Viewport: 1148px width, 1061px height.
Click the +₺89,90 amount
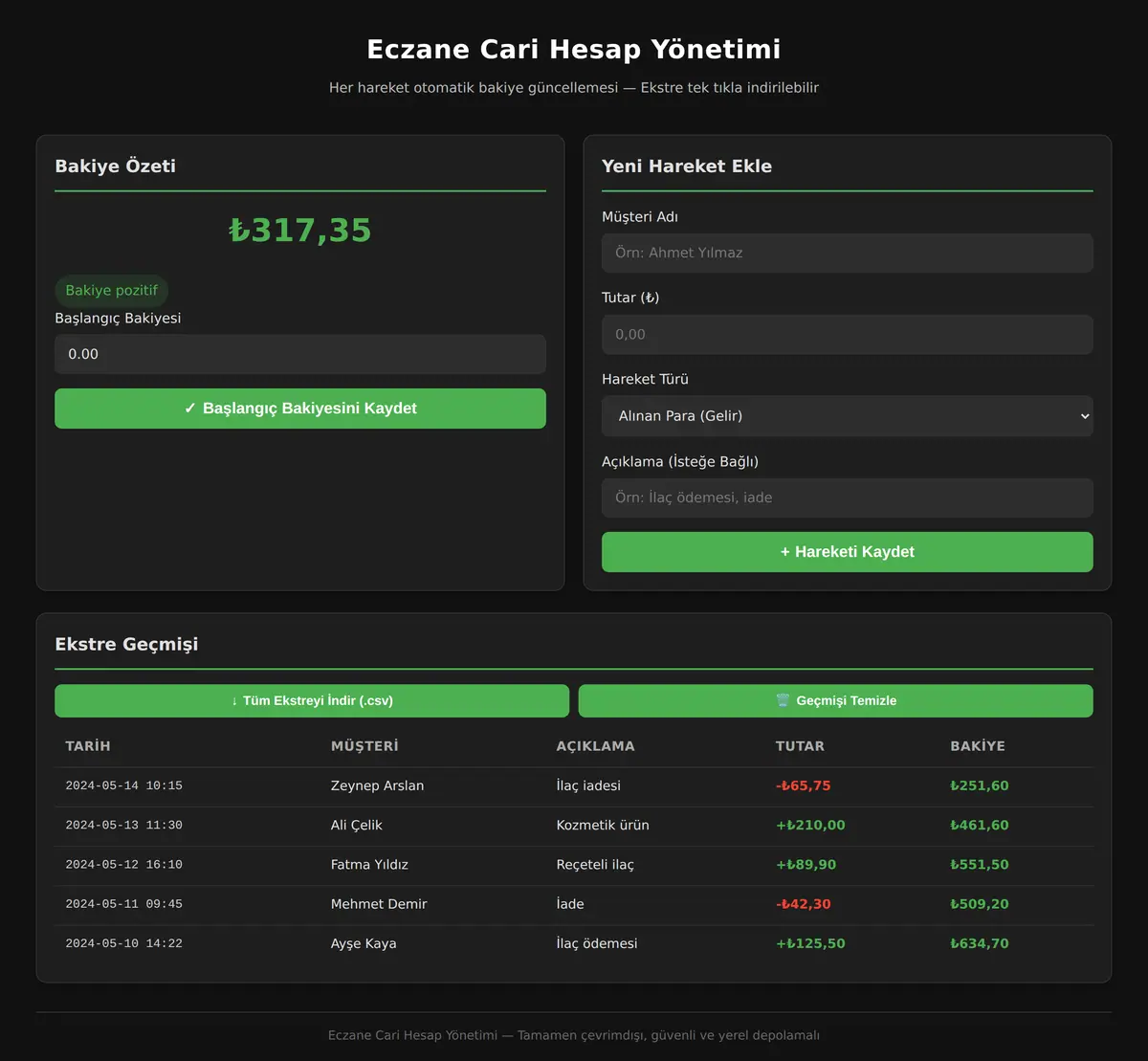click(806, 865)
